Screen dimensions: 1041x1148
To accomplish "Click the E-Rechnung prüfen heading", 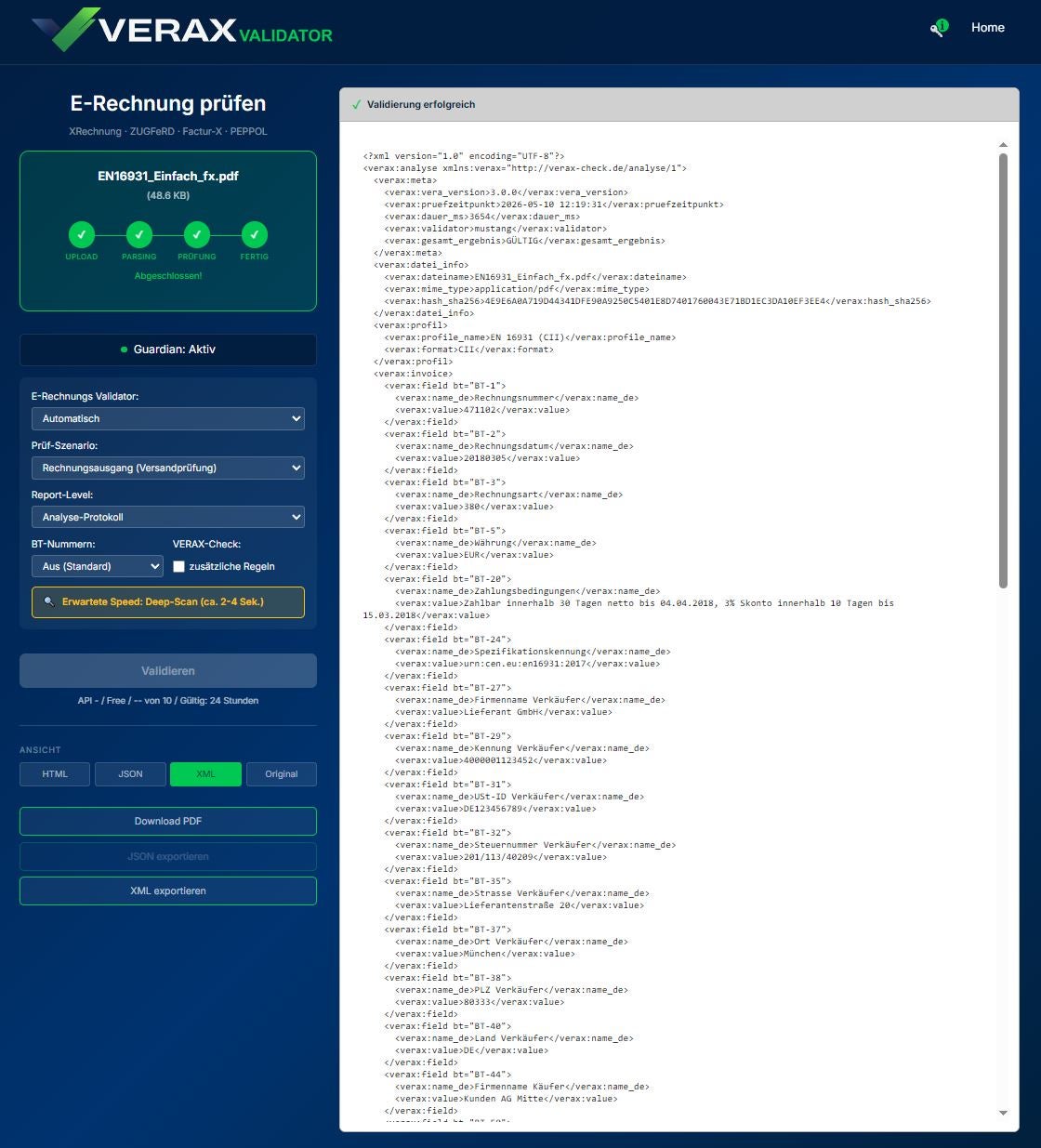I will click(x=168, y=103).
